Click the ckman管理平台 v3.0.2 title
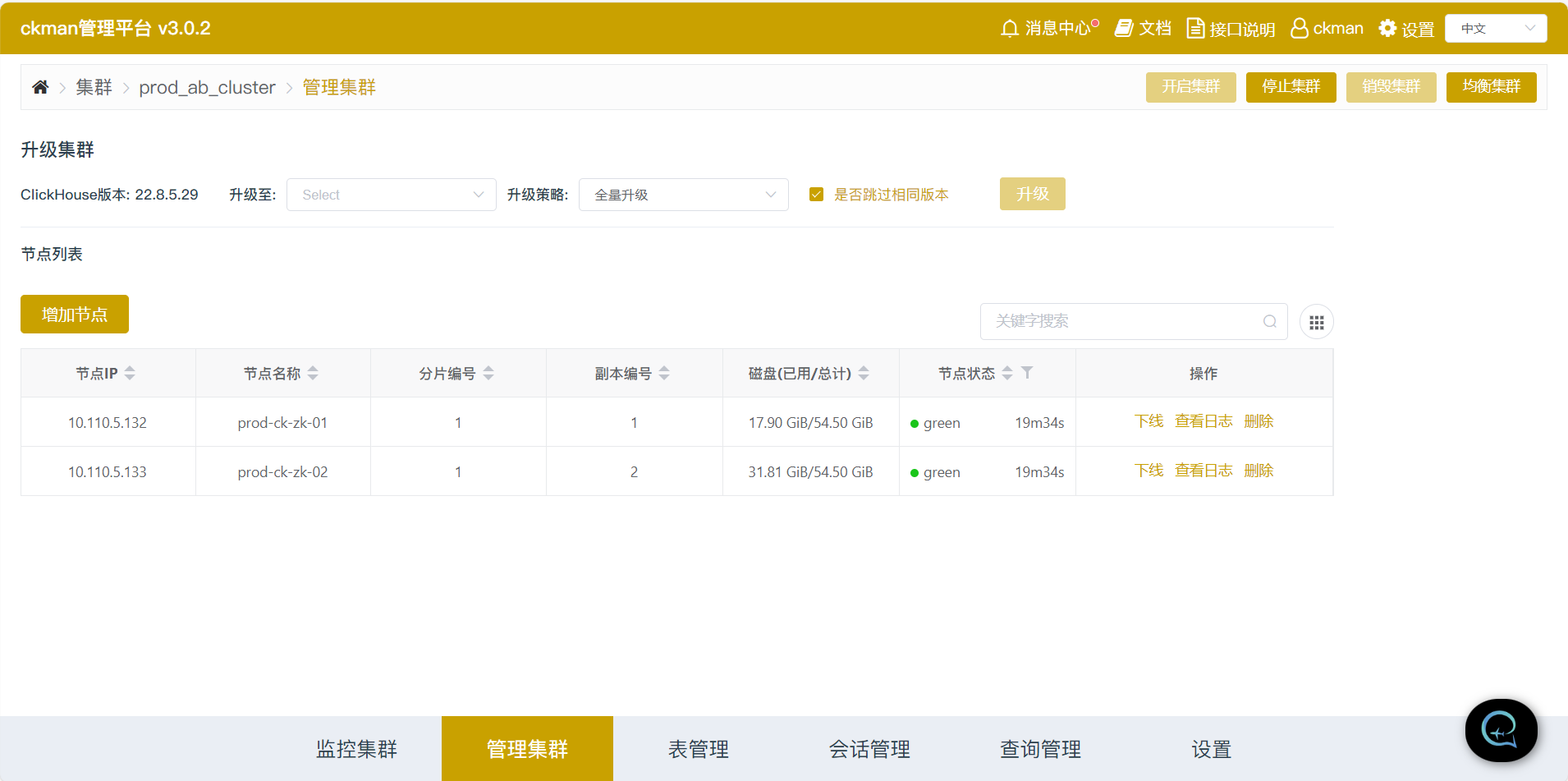The height and width of the screenshot is (781, 1568). tap(116, 29)
